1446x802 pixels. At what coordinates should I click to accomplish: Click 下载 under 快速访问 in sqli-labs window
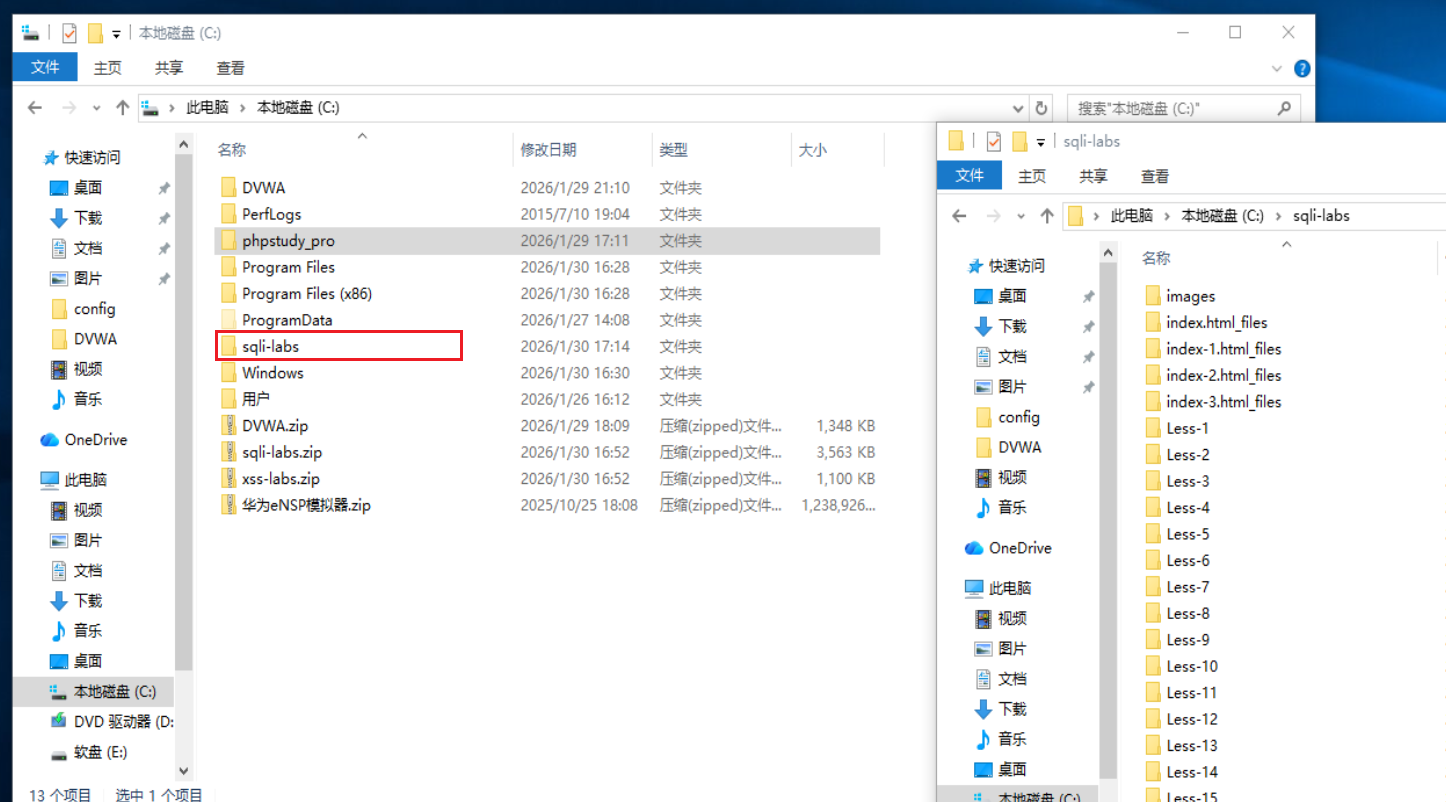point(1012,326)
